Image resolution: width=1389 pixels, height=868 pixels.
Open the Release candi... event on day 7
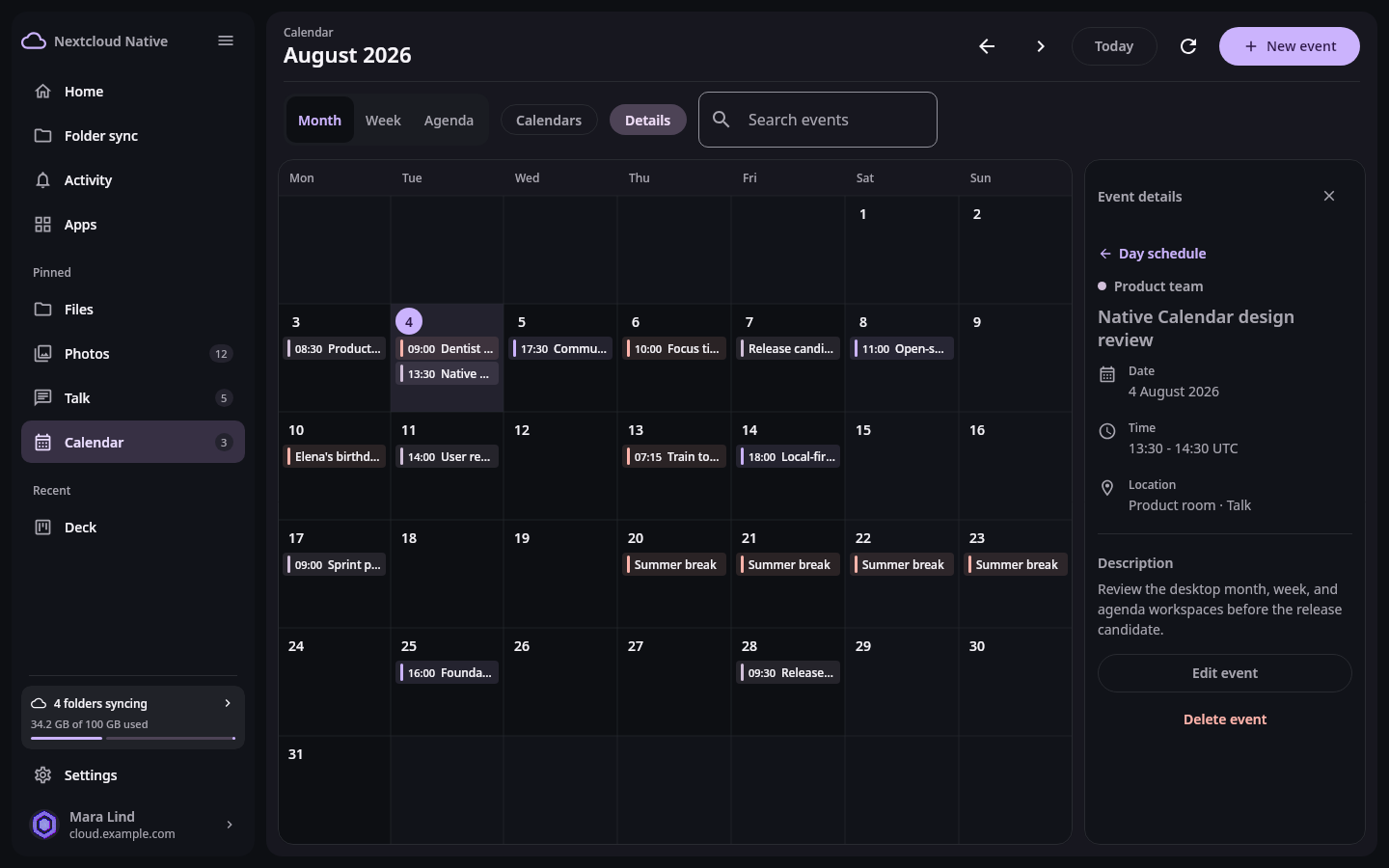click(790, 349)
